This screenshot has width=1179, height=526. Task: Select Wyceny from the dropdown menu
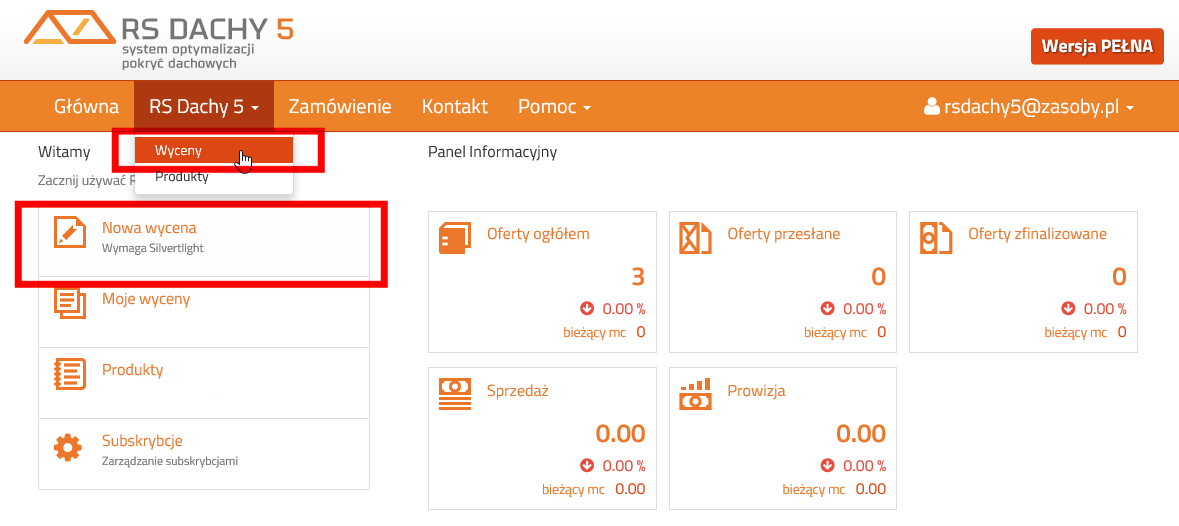[x=179, y=150]
